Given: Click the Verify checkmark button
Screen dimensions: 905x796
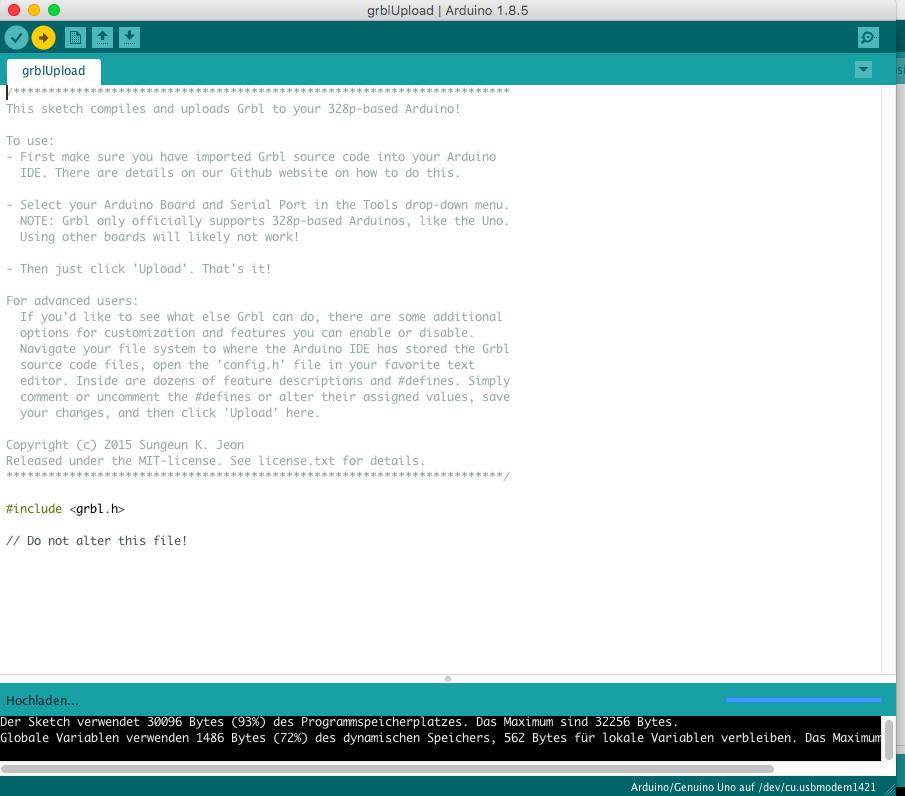Looking at the screenshot, I should (16, 38).
